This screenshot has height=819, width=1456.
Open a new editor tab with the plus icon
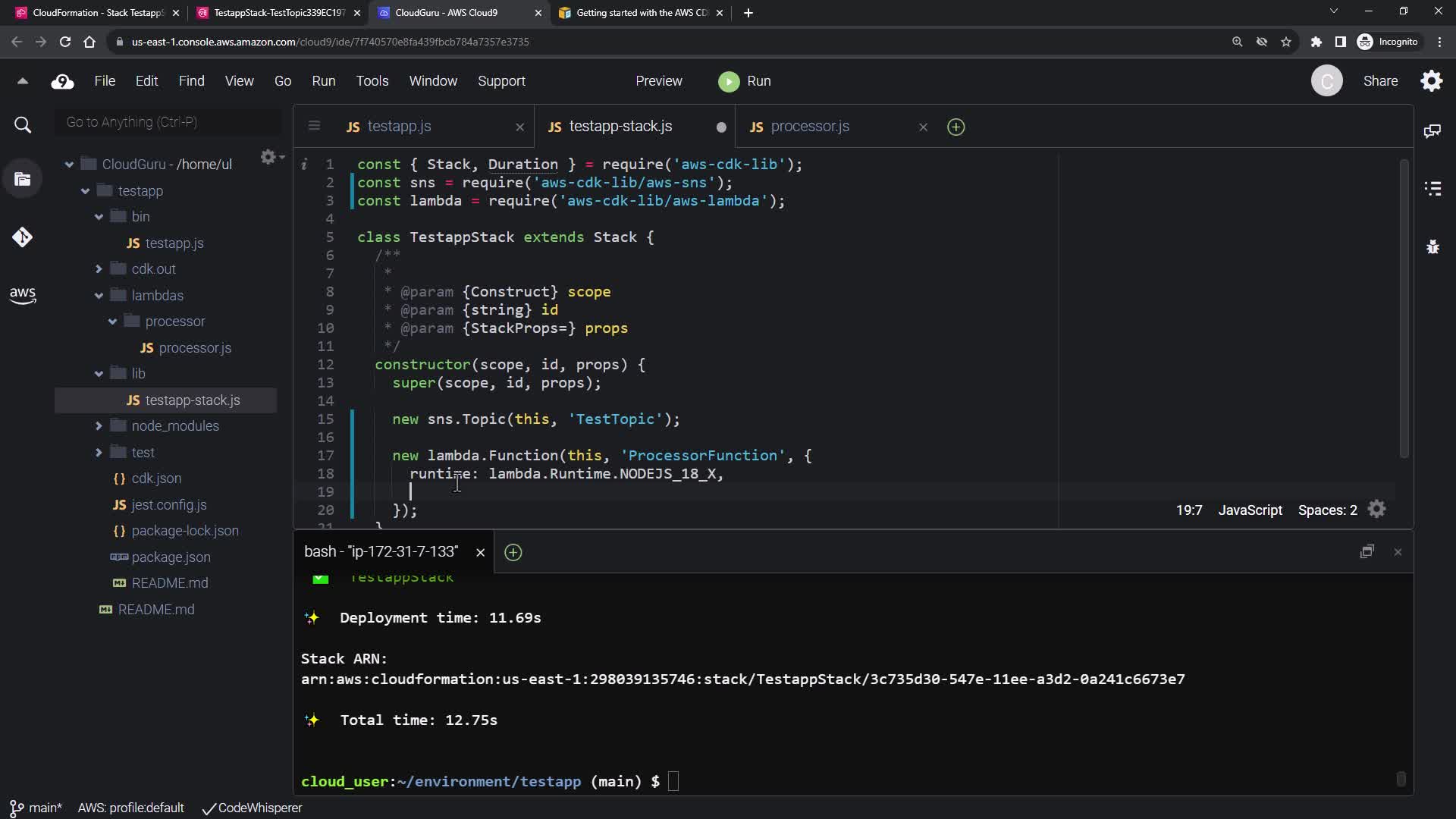955,127
